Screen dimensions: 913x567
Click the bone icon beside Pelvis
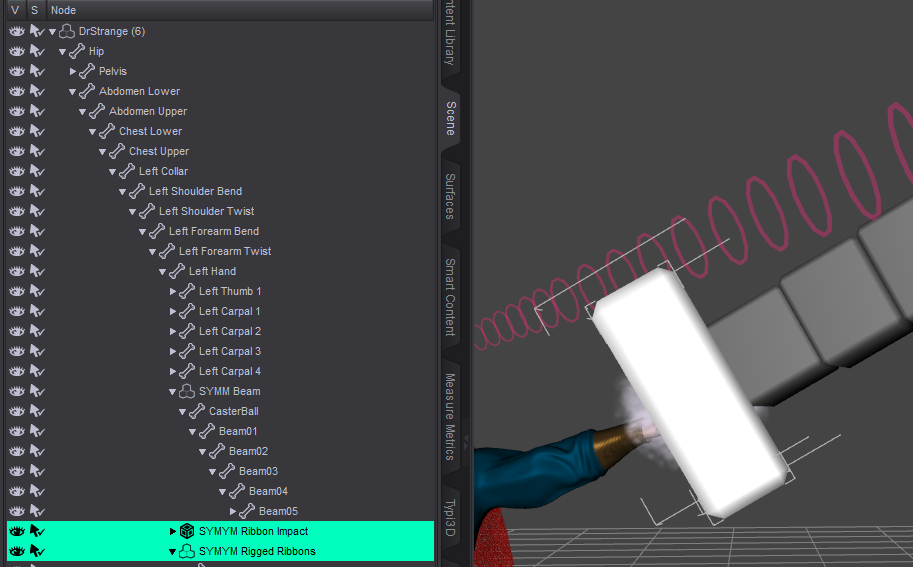pos(87,71)
